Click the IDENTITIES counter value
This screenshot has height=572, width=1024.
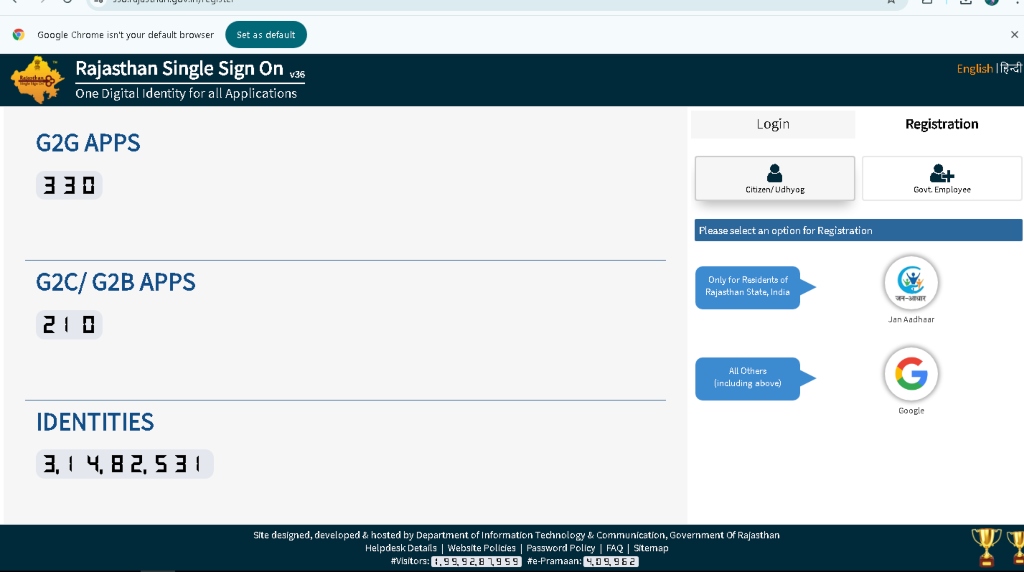click(x=125, y=464)
